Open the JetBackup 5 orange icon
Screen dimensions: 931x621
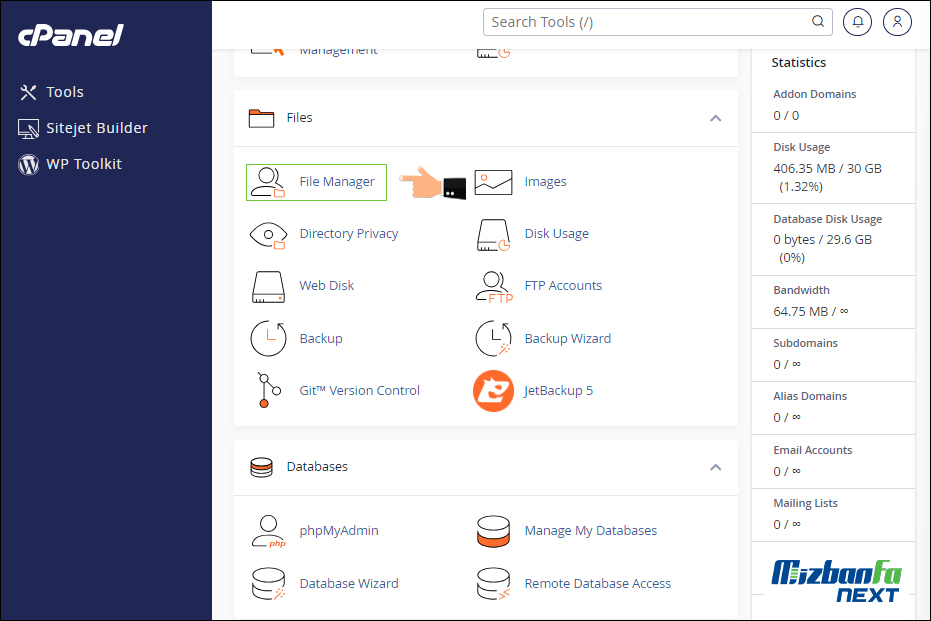tap(493, 391)
